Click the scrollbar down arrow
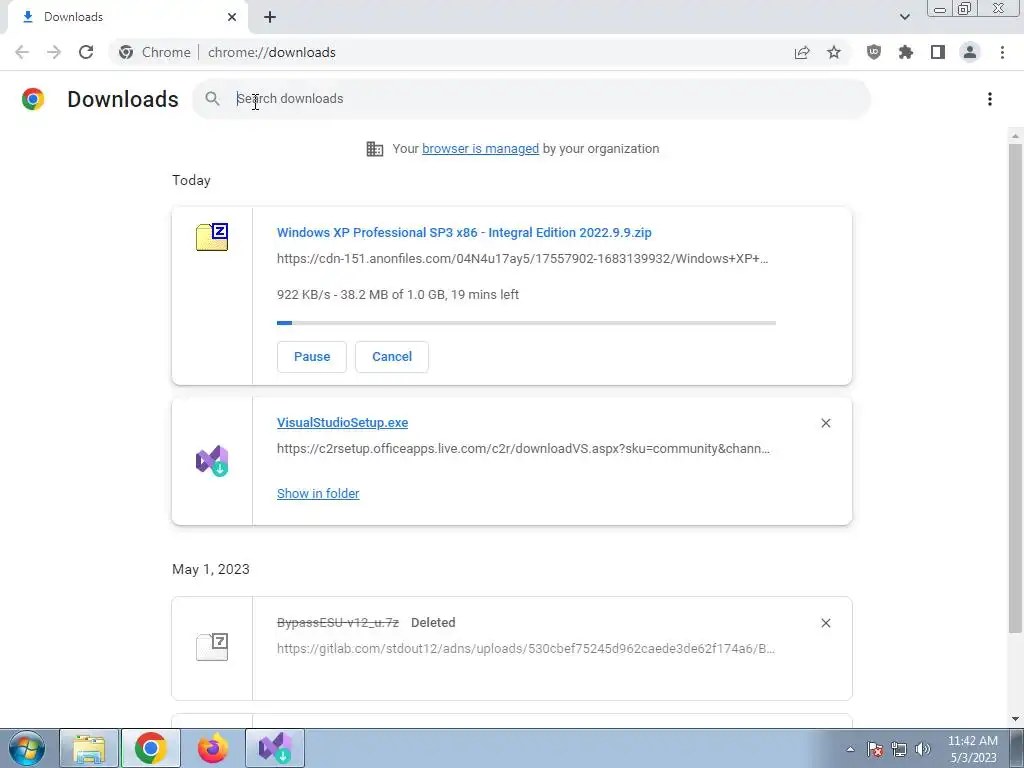This screenshot has width=1024, height=768. point(1015,719)
